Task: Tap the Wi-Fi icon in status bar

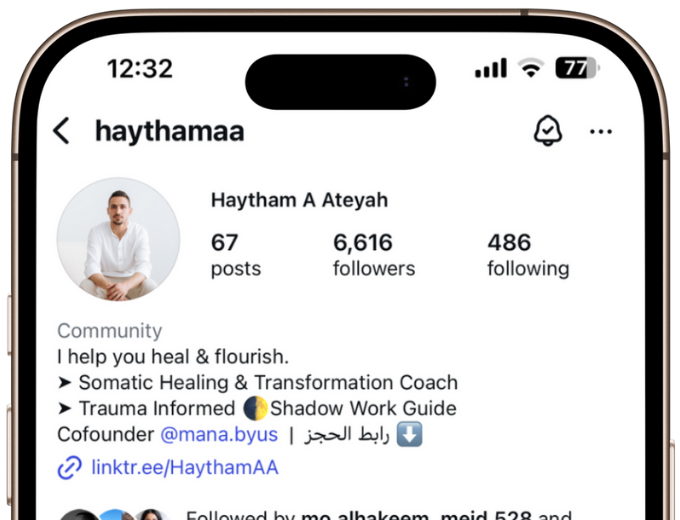Action: coord(531,68)
